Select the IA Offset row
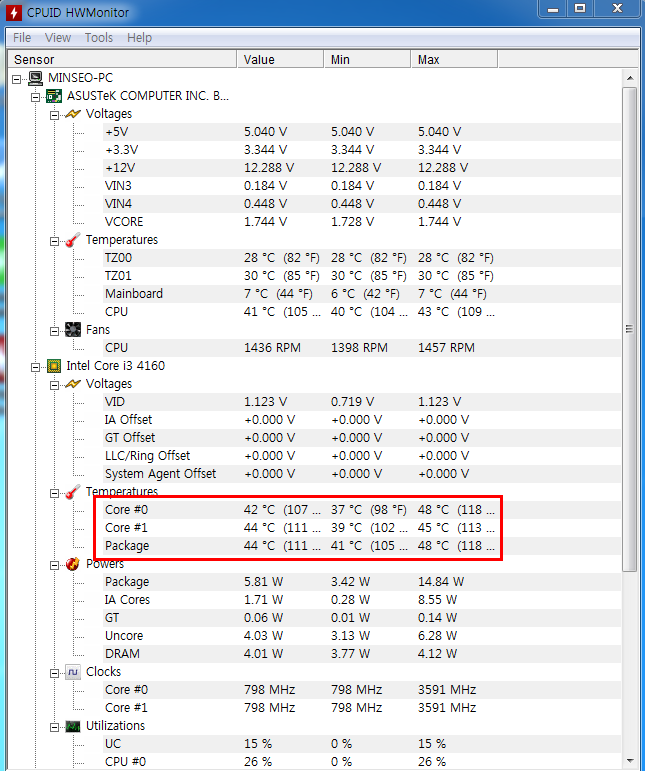Image resolution: width=645 pixels, height=771 pixels. pyautogui.click(x=362, y=419)
